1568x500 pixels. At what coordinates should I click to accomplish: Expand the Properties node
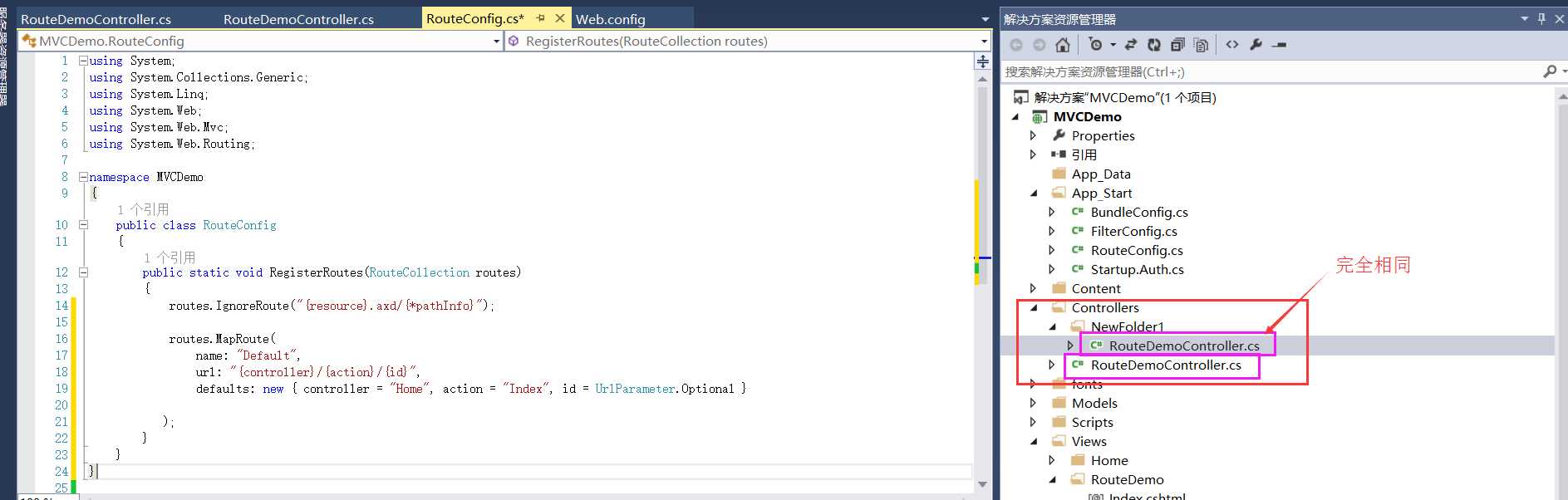[x=1033, y=135]
